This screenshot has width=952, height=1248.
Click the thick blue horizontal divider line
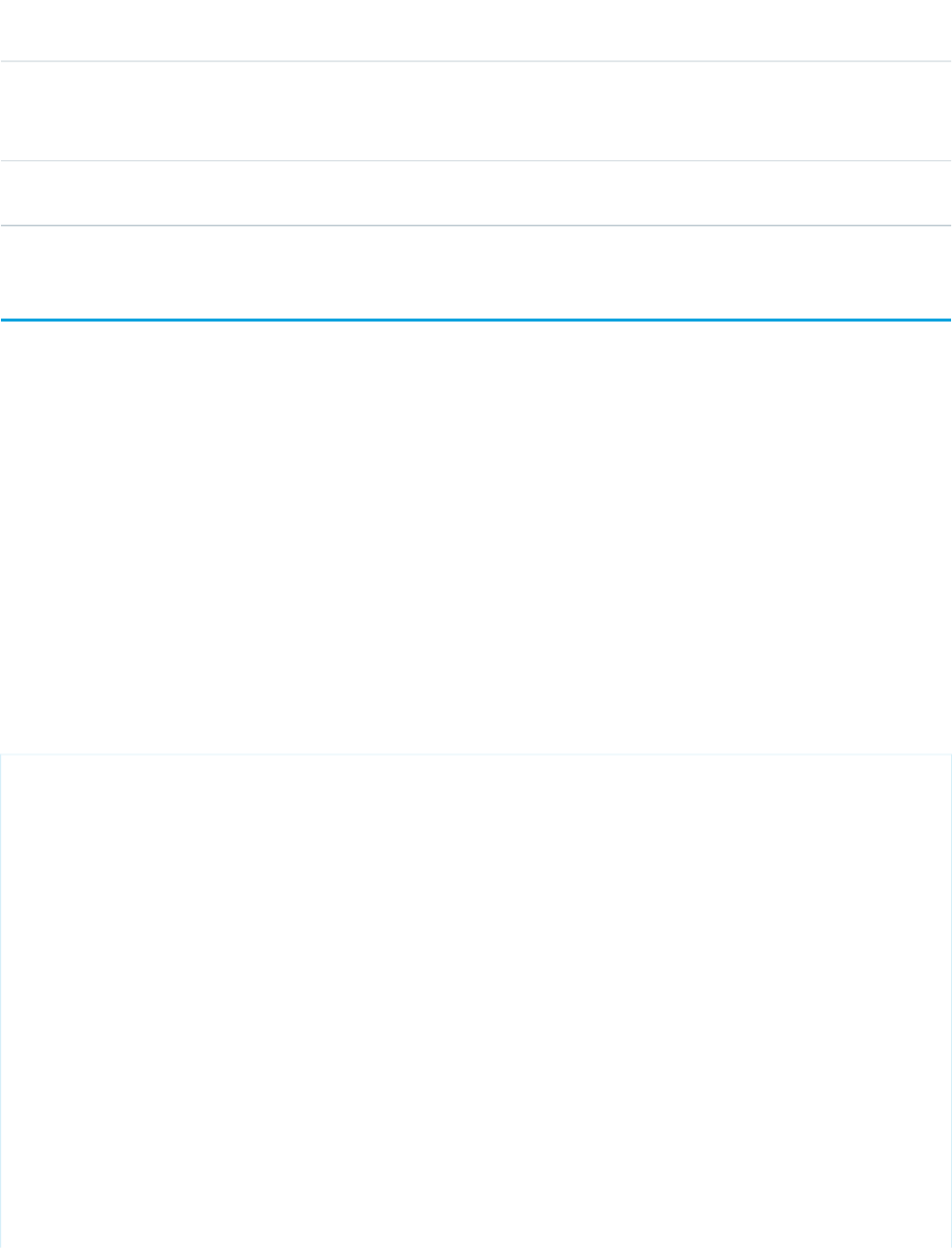[476, 320]
